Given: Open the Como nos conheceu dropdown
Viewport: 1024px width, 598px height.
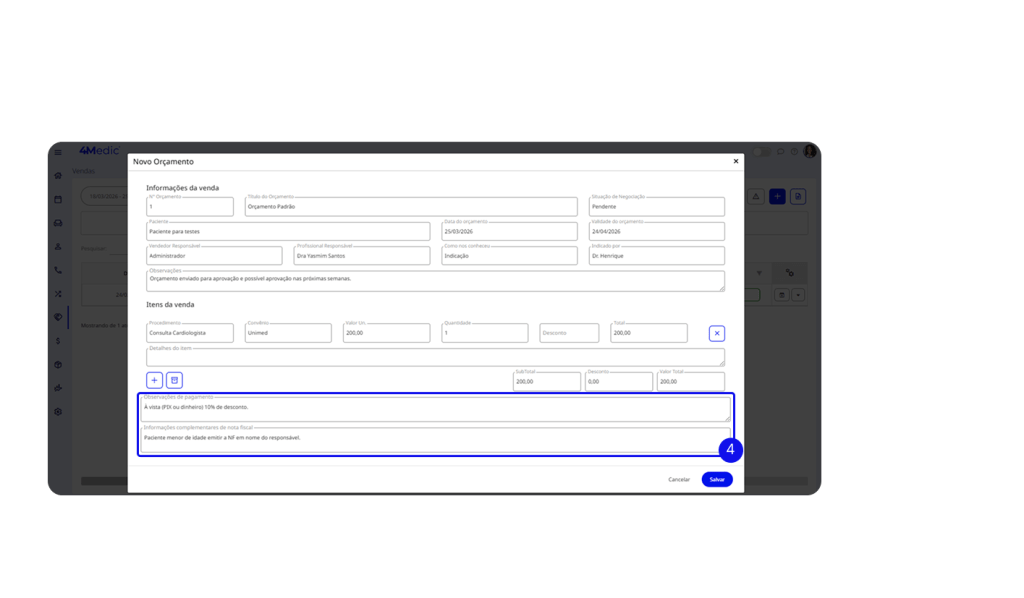Looking at the screenshot, I should tap(508, 256).
